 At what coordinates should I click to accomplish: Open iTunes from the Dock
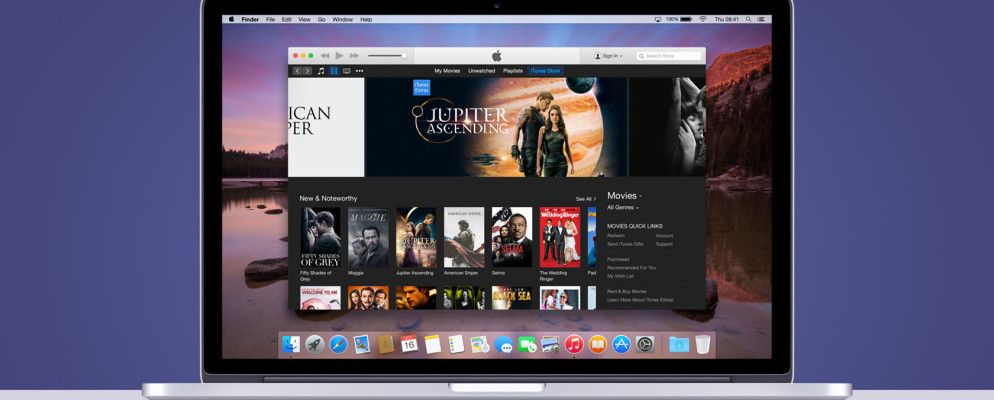(x=574, y=344)
